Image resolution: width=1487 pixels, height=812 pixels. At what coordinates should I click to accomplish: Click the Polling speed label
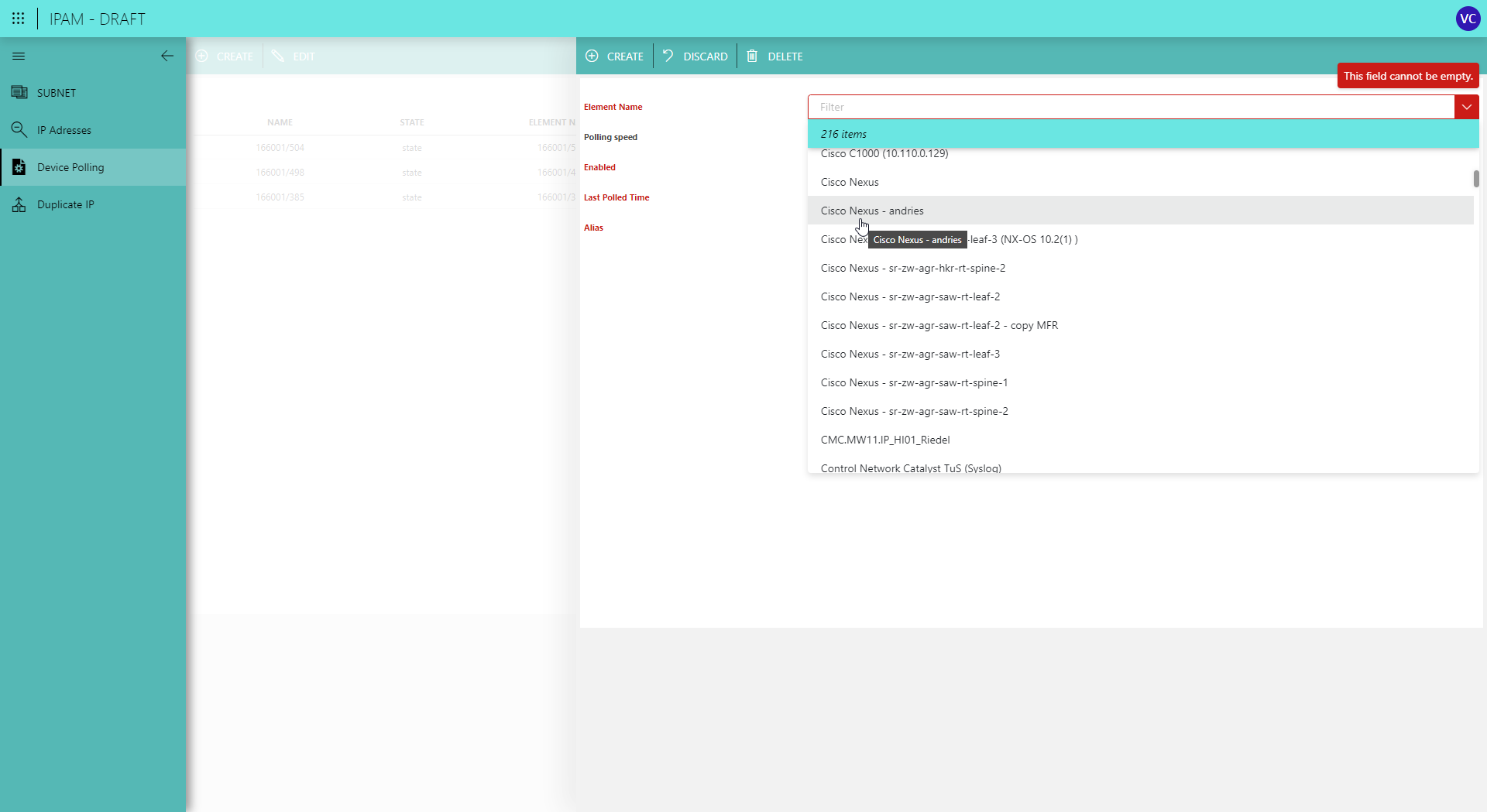pyautogui.click(x=610, y=137)
